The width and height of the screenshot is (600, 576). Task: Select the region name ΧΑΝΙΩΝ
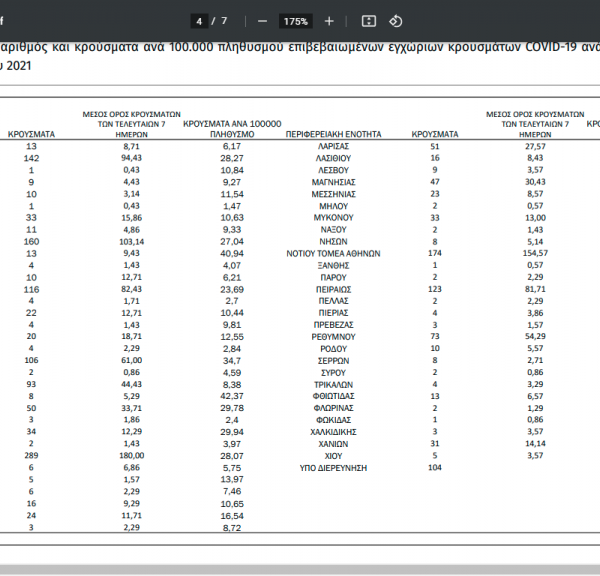coord(333,444)
